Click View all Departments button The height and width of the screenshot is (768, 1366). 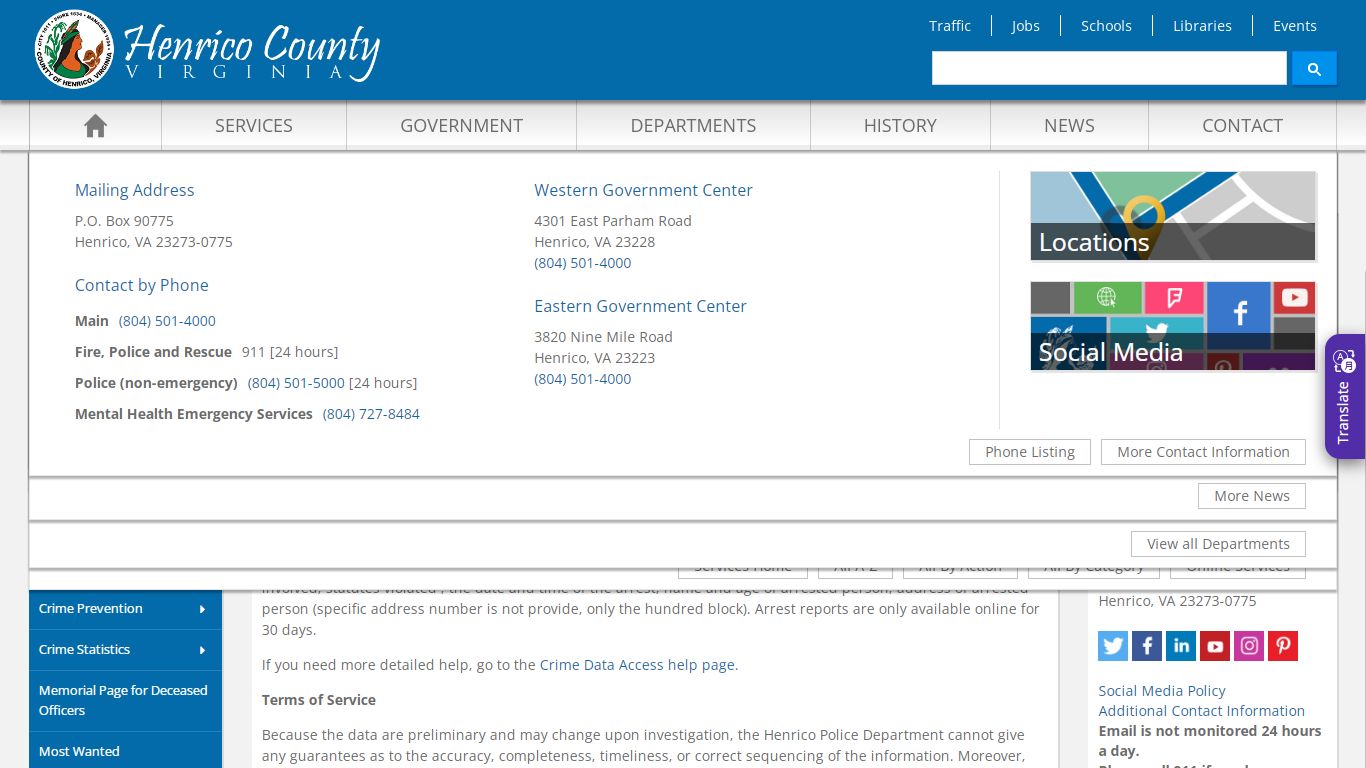(1218, 544)
